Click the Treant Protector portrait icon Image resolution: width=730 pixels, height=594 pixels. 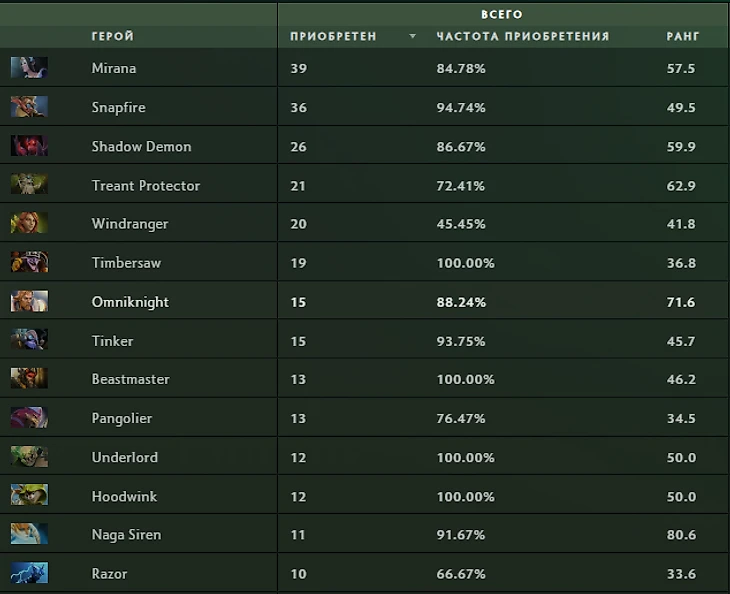[x=29, y=185]
